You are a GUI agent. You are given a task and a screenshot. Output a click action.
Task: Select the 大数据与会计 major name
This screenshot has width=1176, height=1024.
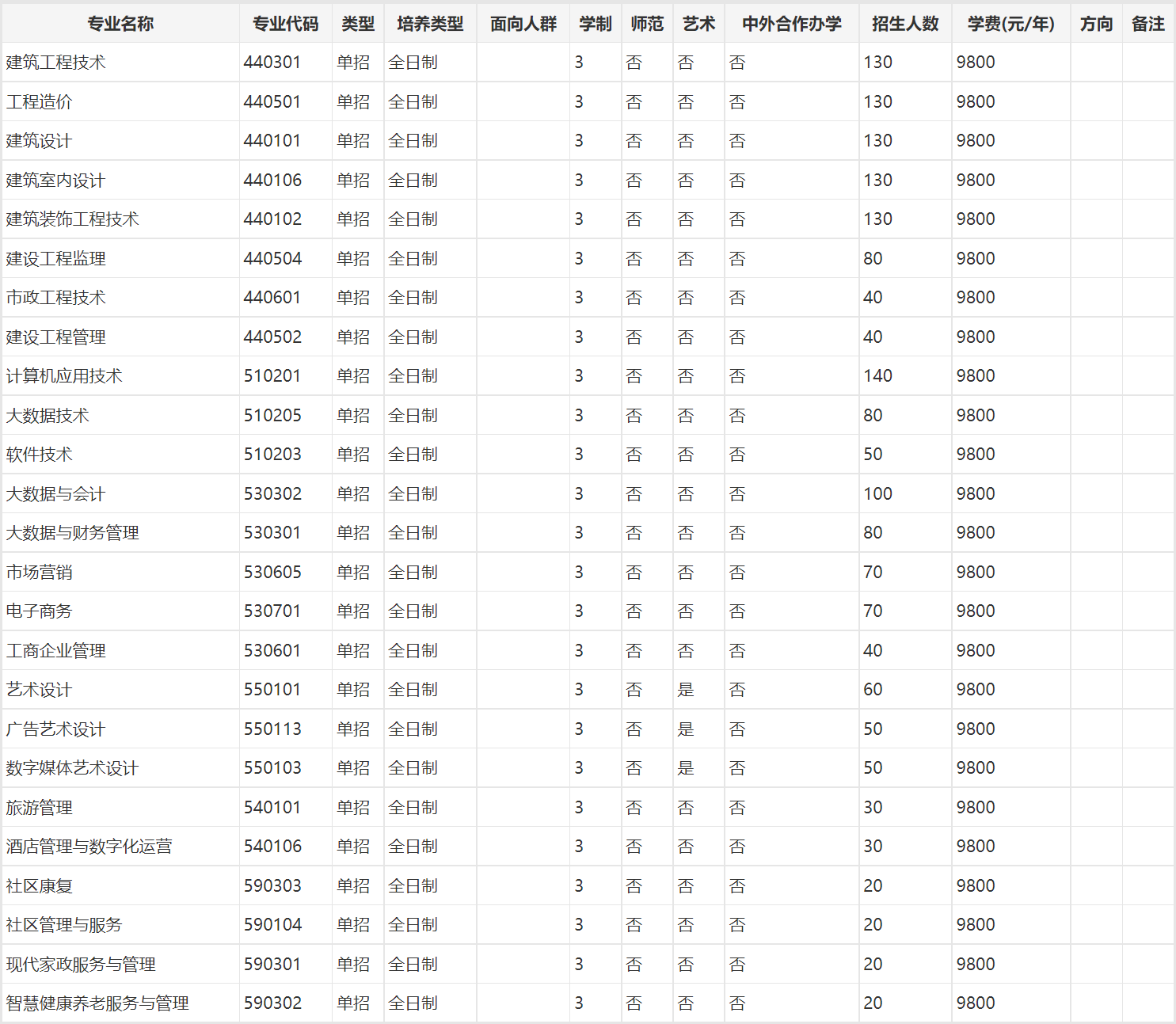pyautogui.click(x=55, y=493)
